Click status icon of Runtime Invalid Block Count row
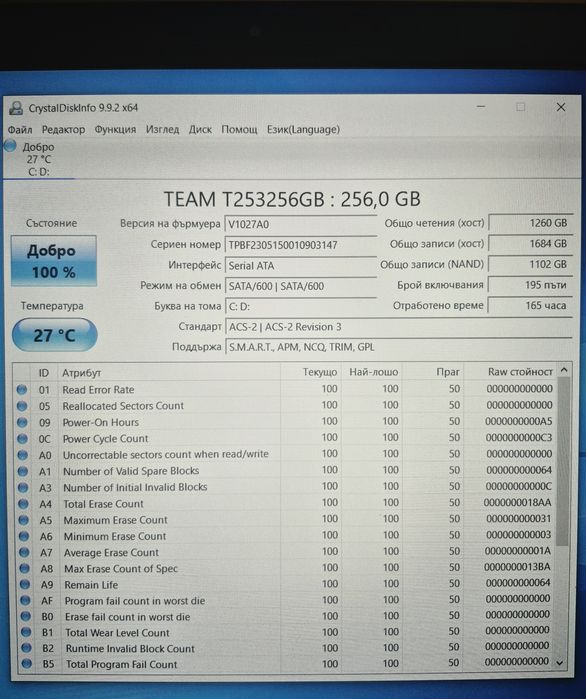The width and height of the screenshot is (586, 699). coord(27,648)
